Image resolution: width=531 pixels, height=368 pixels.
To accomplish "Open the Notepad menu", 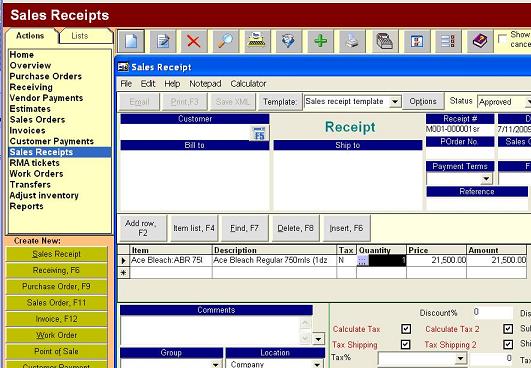I will pos(205,84).
